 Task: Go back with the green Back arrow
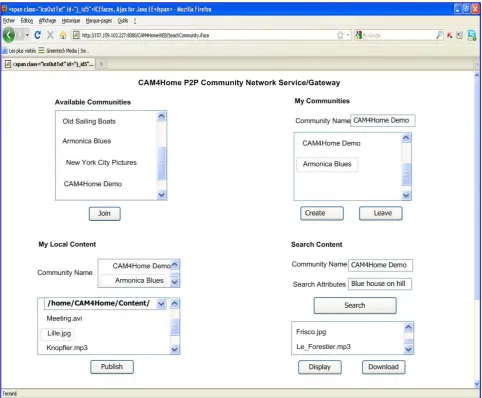point(9,35)
